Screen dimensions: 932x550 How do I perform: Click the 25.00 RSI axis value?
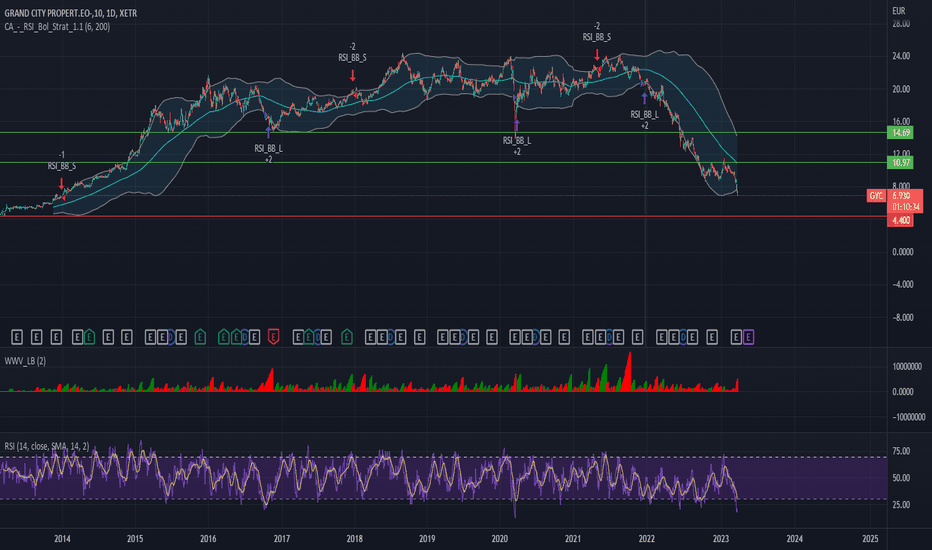(x=901, y=505)
